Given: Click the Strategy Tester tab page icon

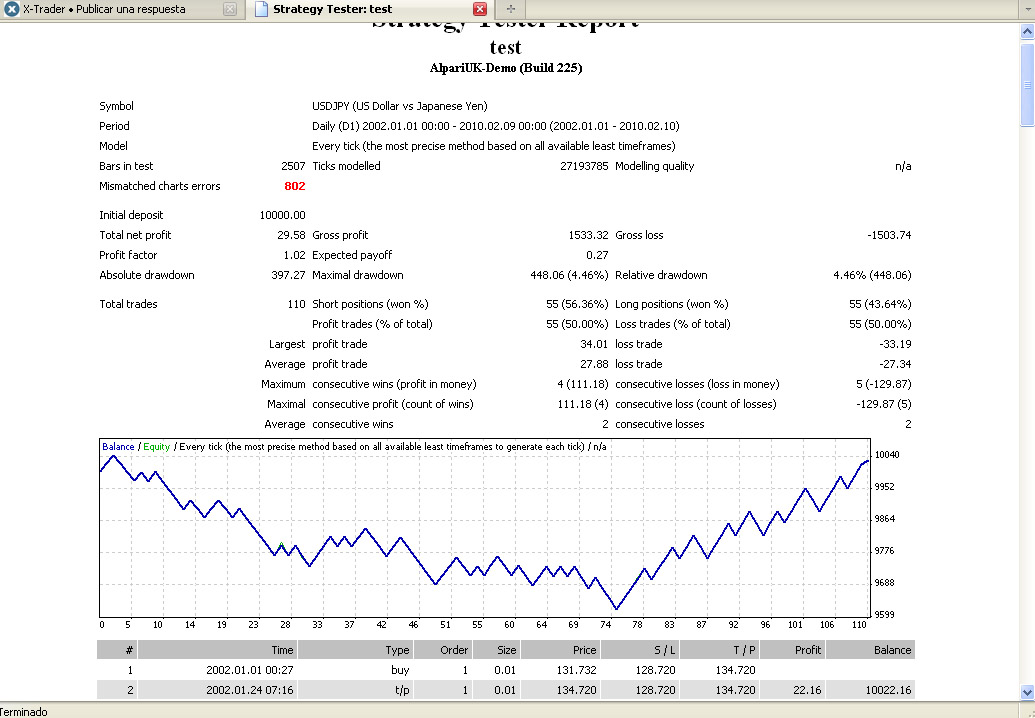Looking at the screenshot, I should tap(260, 10).
